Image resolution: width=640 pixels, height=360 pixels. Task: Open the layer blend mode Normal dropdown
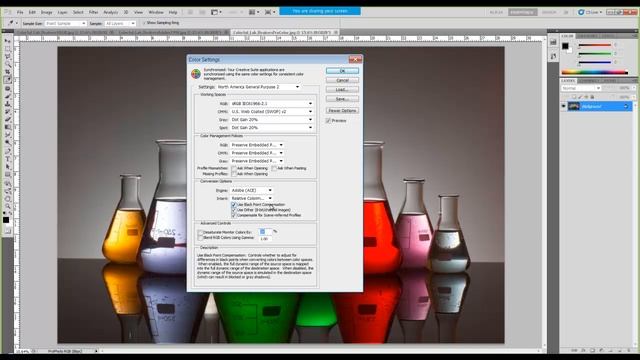tap(581, 88)
